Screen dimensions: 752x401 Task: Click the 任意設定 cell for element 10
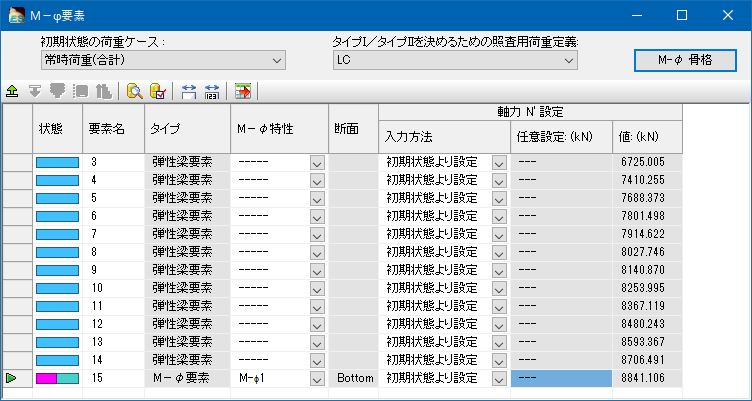561,288
